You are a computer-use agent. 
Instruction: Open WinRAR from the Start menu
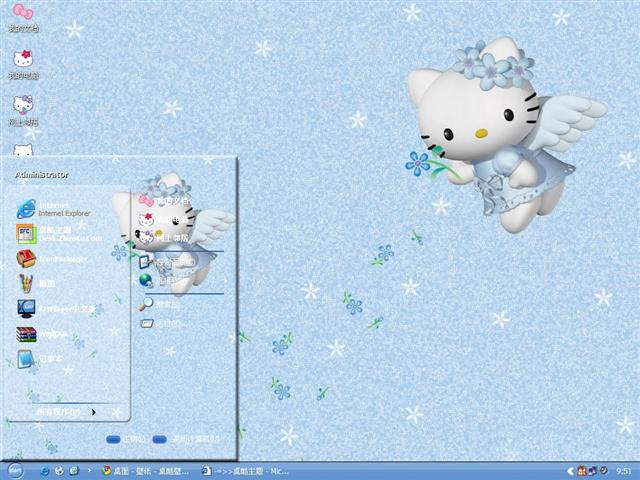(x=42, y=334)
